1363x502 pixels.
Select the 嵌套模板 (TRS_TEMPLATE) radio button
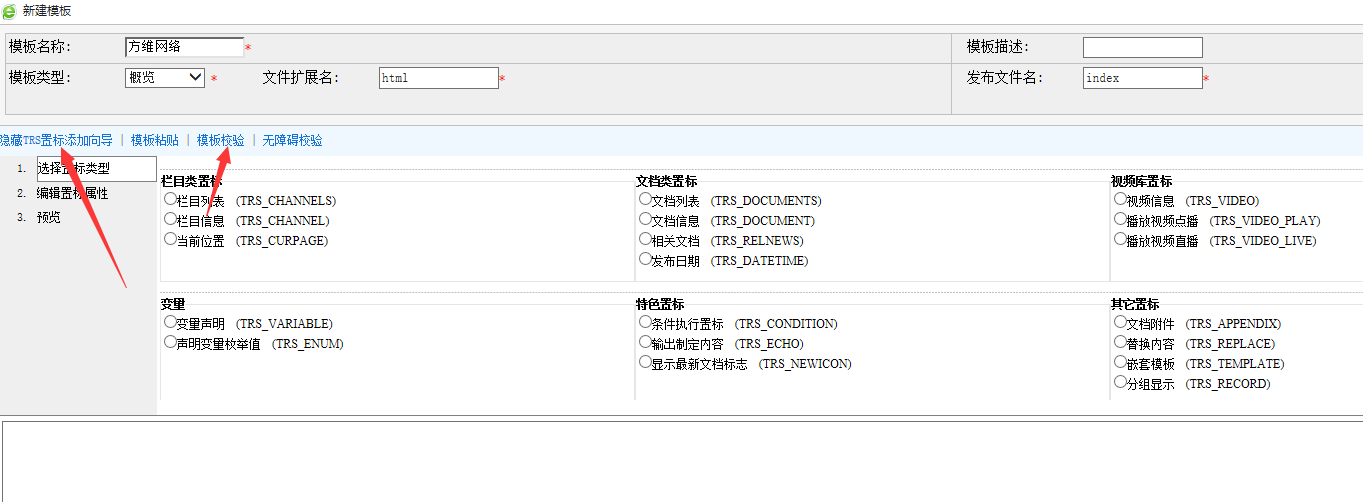1120,362
